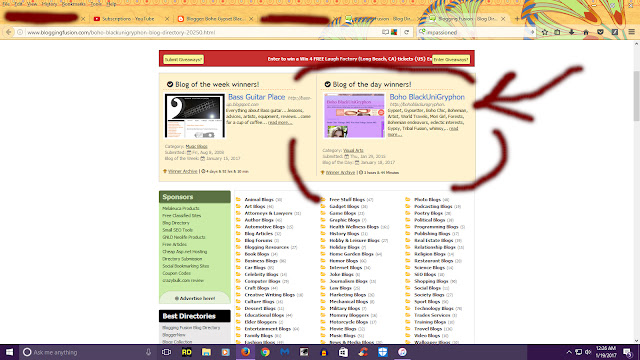Show hidden system tray icons
Image resolution: width=640 pixels, height=360 pixels.
[x=569, y=352]
